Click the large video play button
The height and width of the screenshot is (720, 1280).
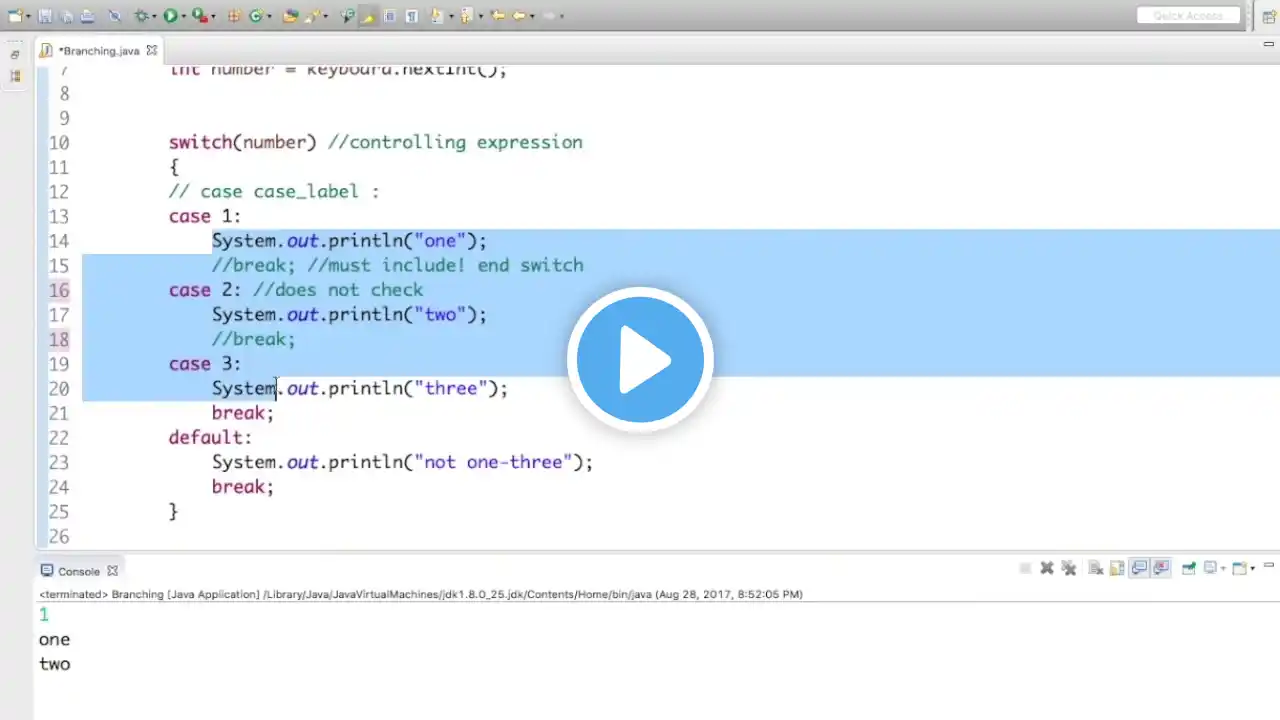(640, 360)
